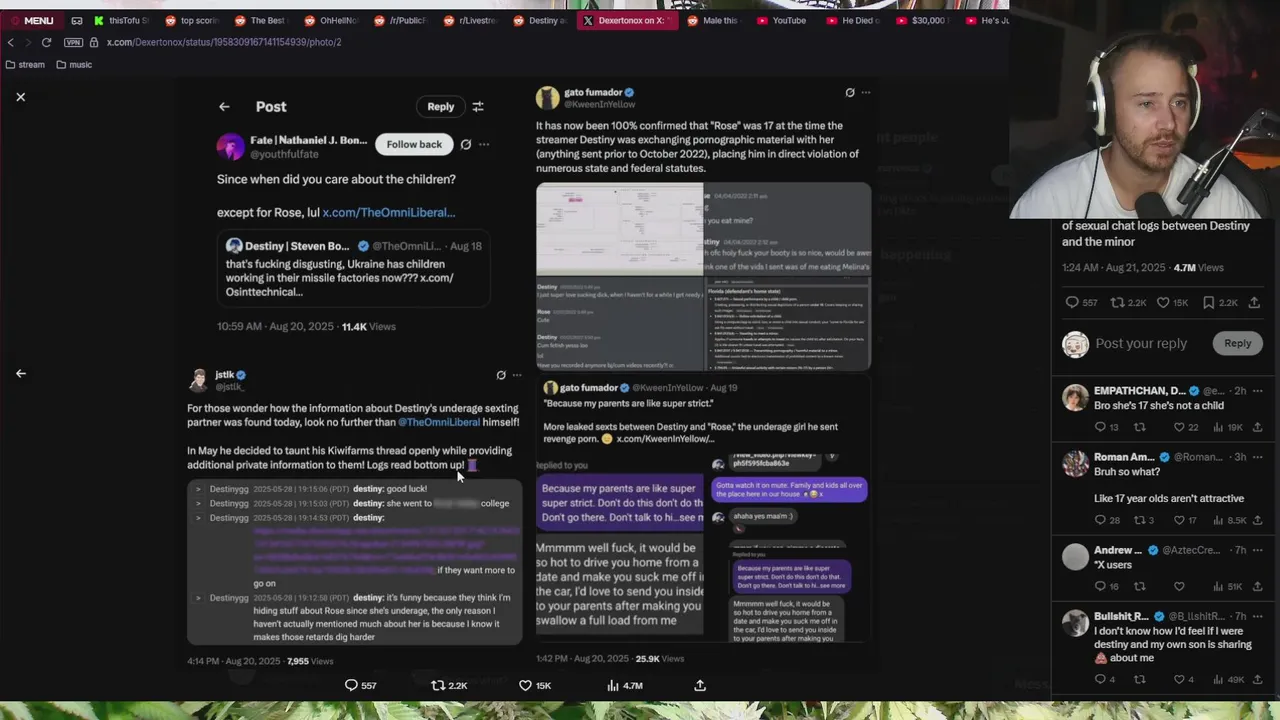Switch to the OhHellNo Reddit tab
This screenshot has width=1280, height=720.
tap(333, 20)
